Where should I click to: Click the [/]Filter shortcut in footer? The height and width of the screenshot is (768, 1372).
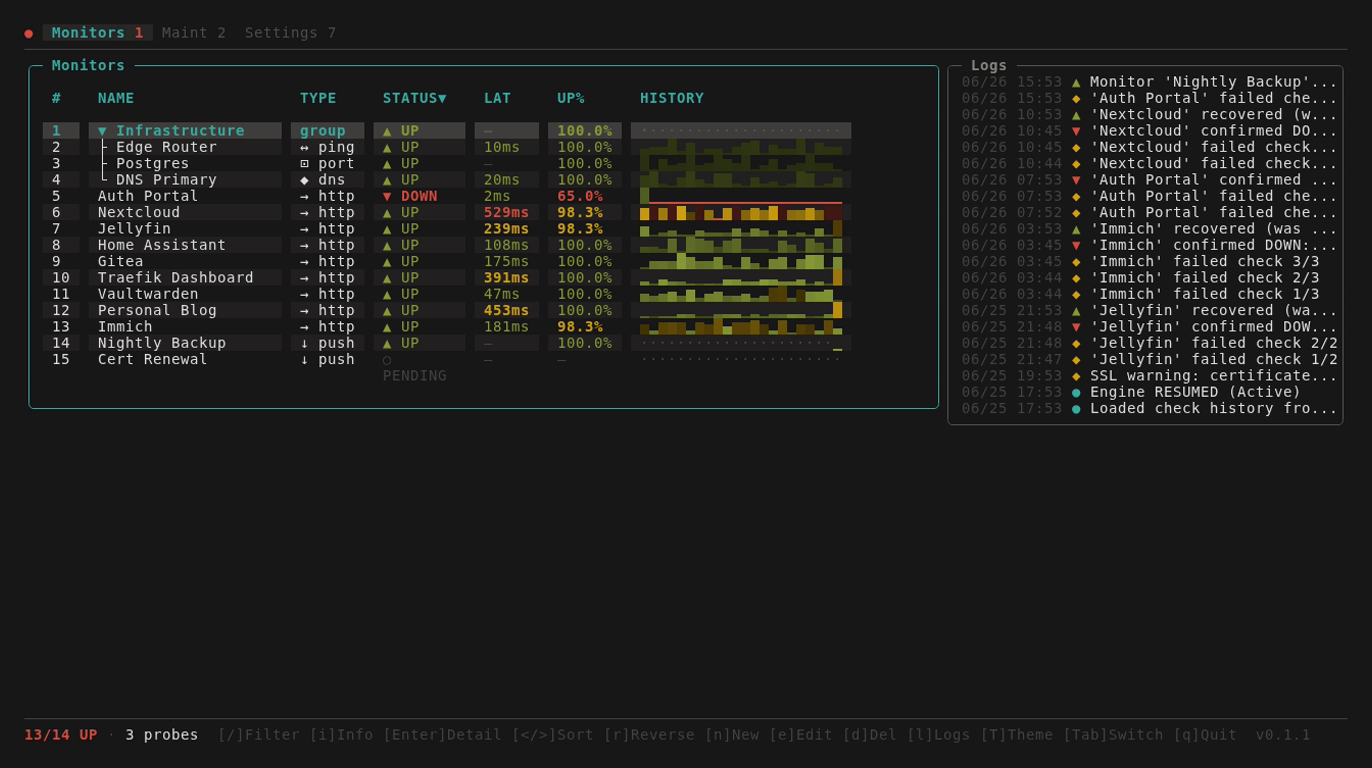coord(258,735)
